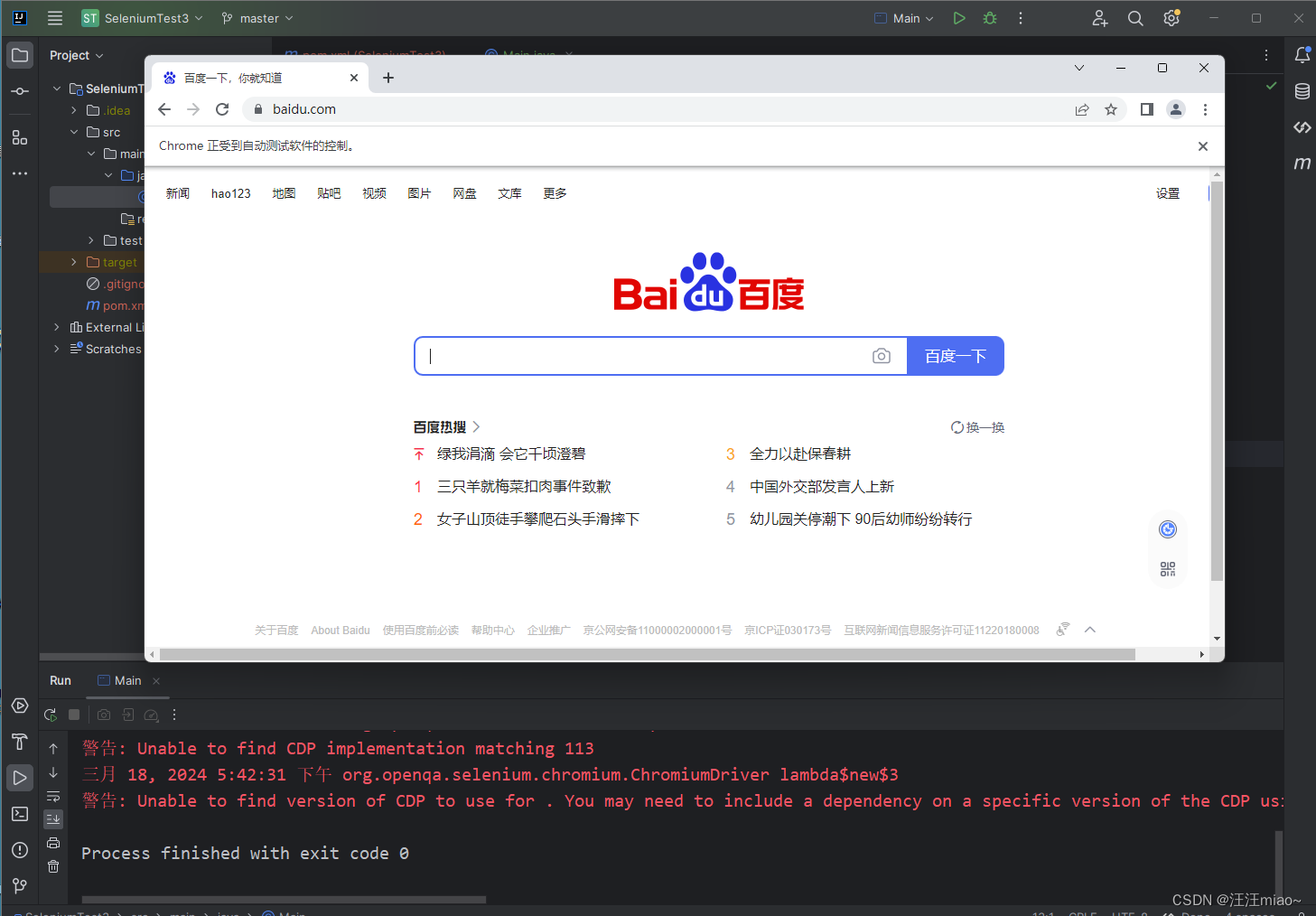Viewport: 1316px width, 916px height.
Task: Collapse the src folder
Action: 74,132
